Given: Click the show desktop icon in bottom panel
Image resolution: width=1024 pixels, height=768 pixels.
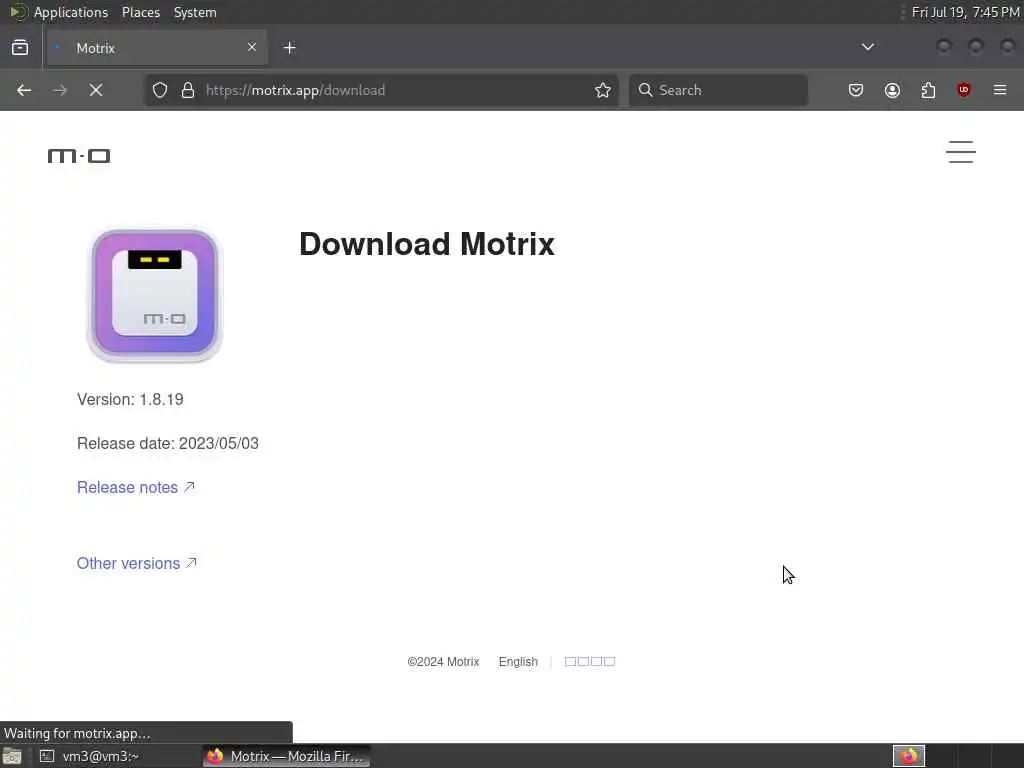Looking at the screenshot, I should click(x=12, y=757).
